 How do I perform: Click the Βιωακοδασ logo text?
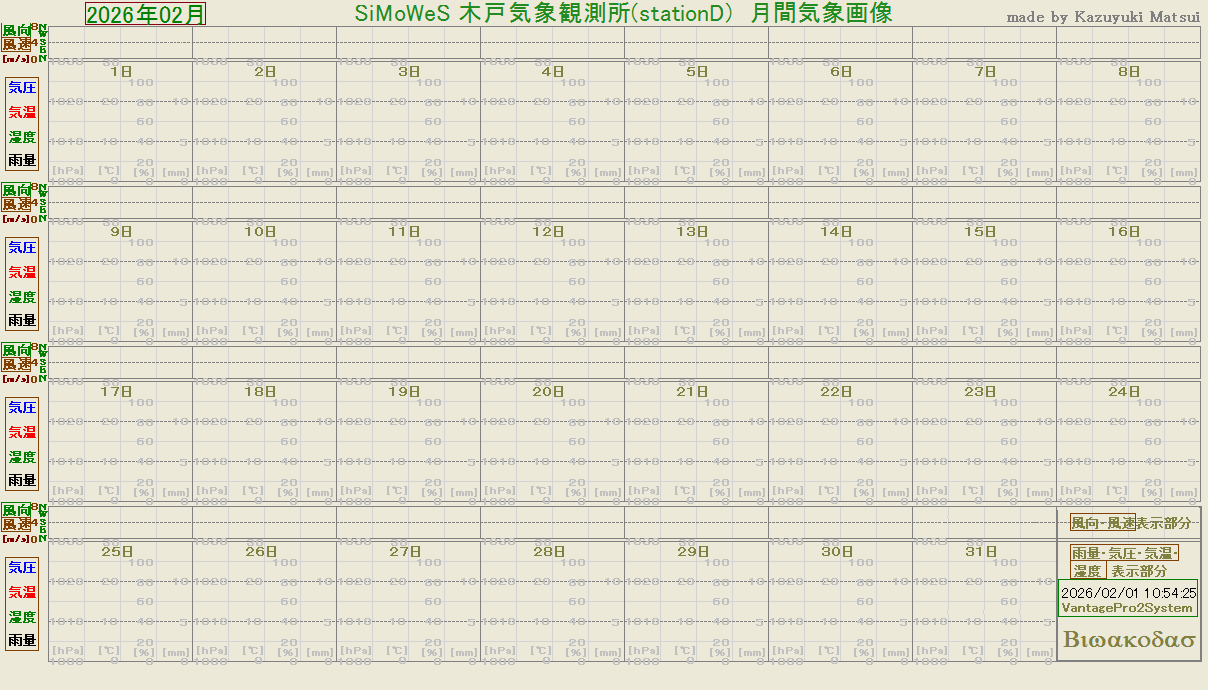click(x=1129, y=640)
